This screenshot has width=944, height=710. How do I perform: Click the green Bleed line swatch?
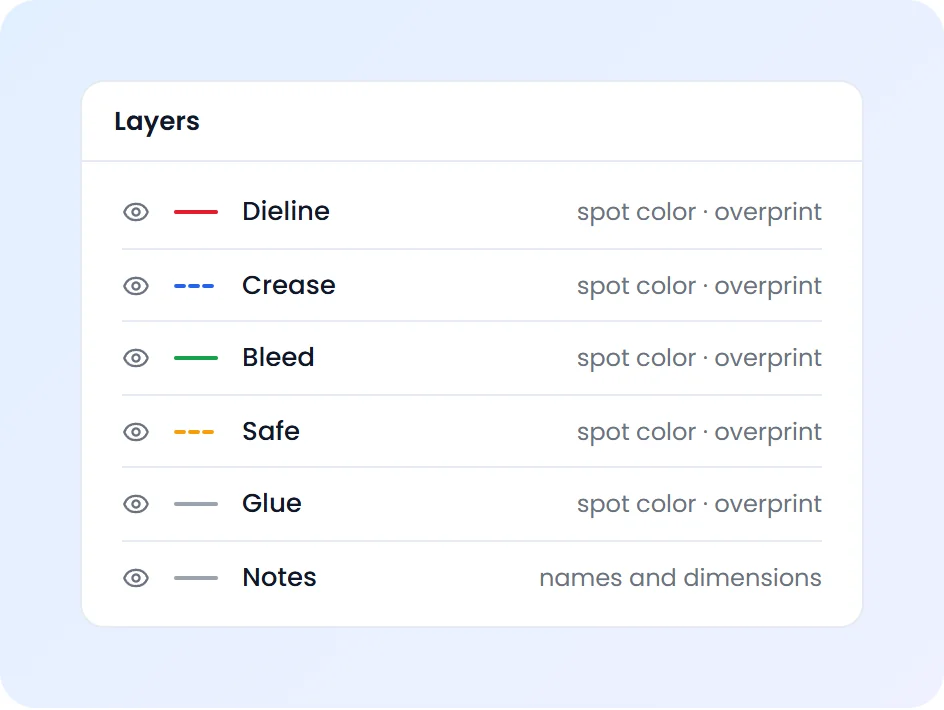[196, 358]
